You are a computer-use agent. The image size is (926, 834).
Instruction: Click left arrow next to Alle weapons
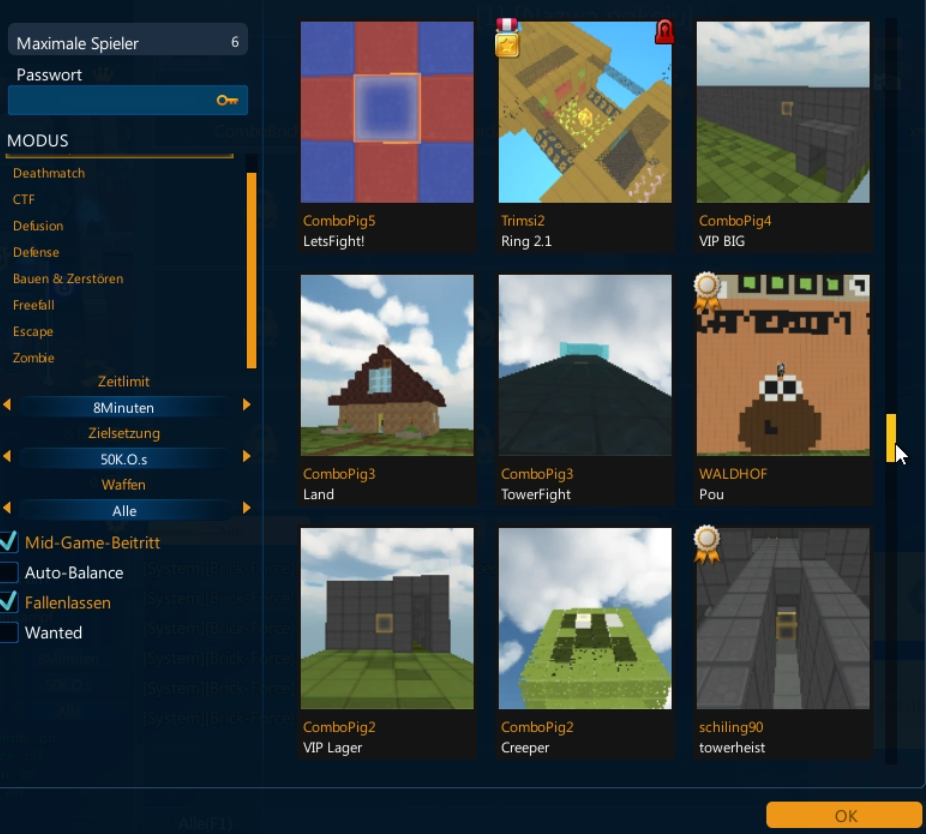(x=7, y=509)
